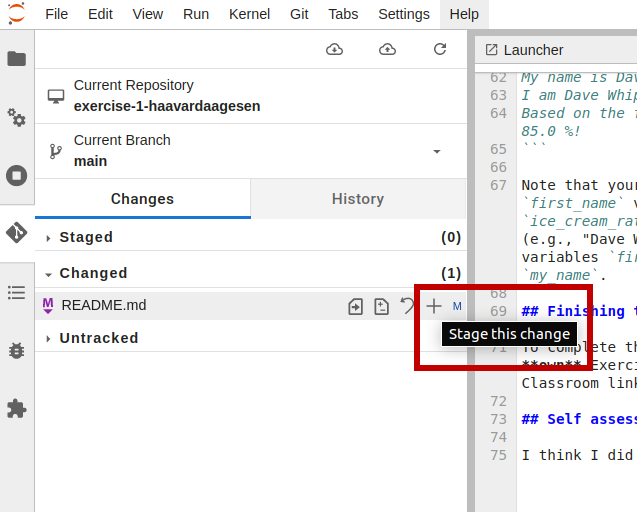This screenshot has height=512, width=637.
Task: Open the Current Branch dropdown arrow
Action: point(437,152)
